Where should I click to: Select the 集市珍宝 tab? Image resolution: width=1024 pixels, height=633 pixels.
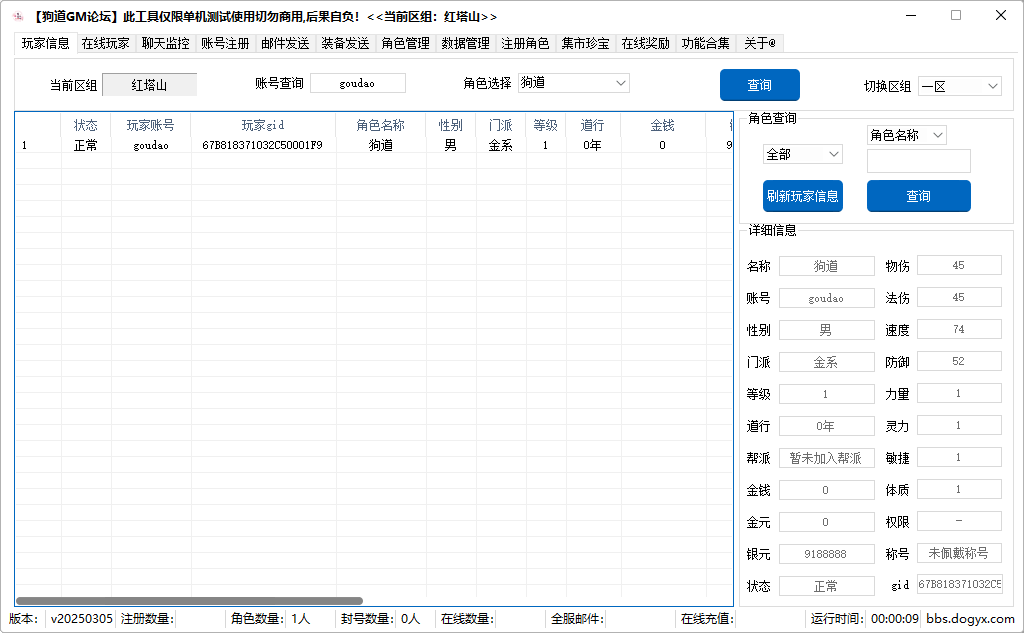(585, 43)
